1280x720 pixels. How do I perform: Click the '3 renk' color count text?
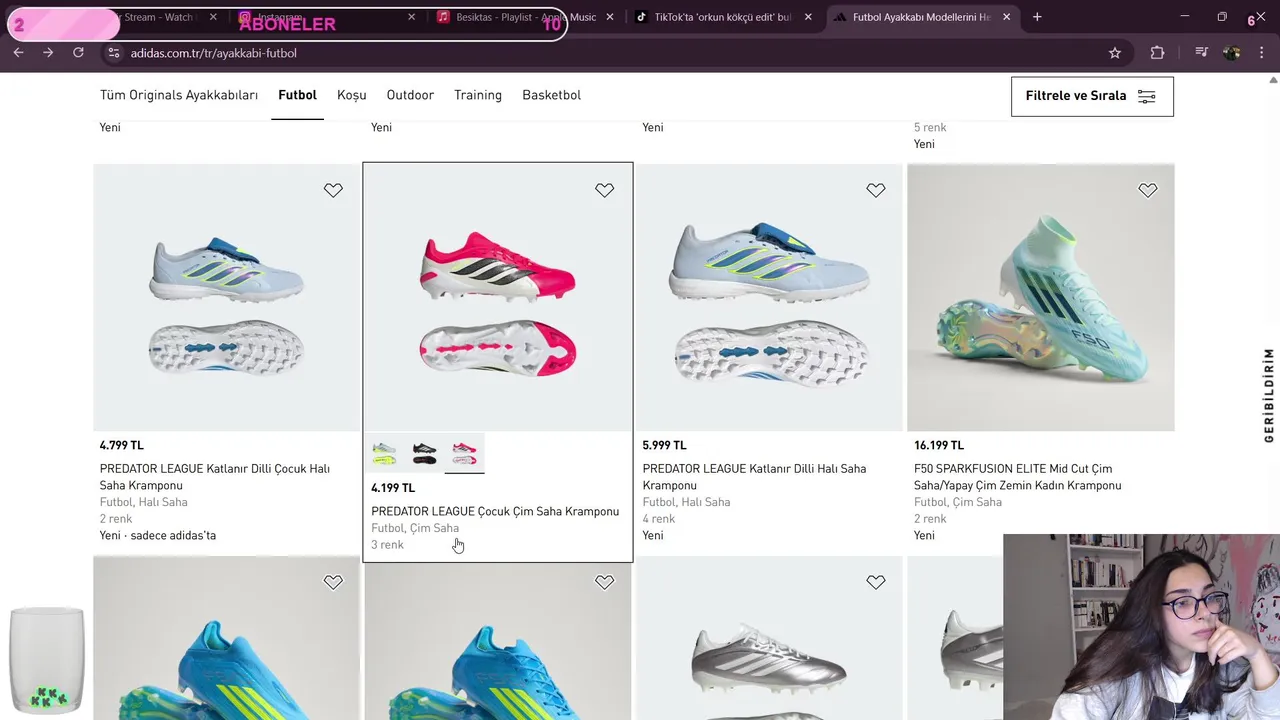(387, 545)
